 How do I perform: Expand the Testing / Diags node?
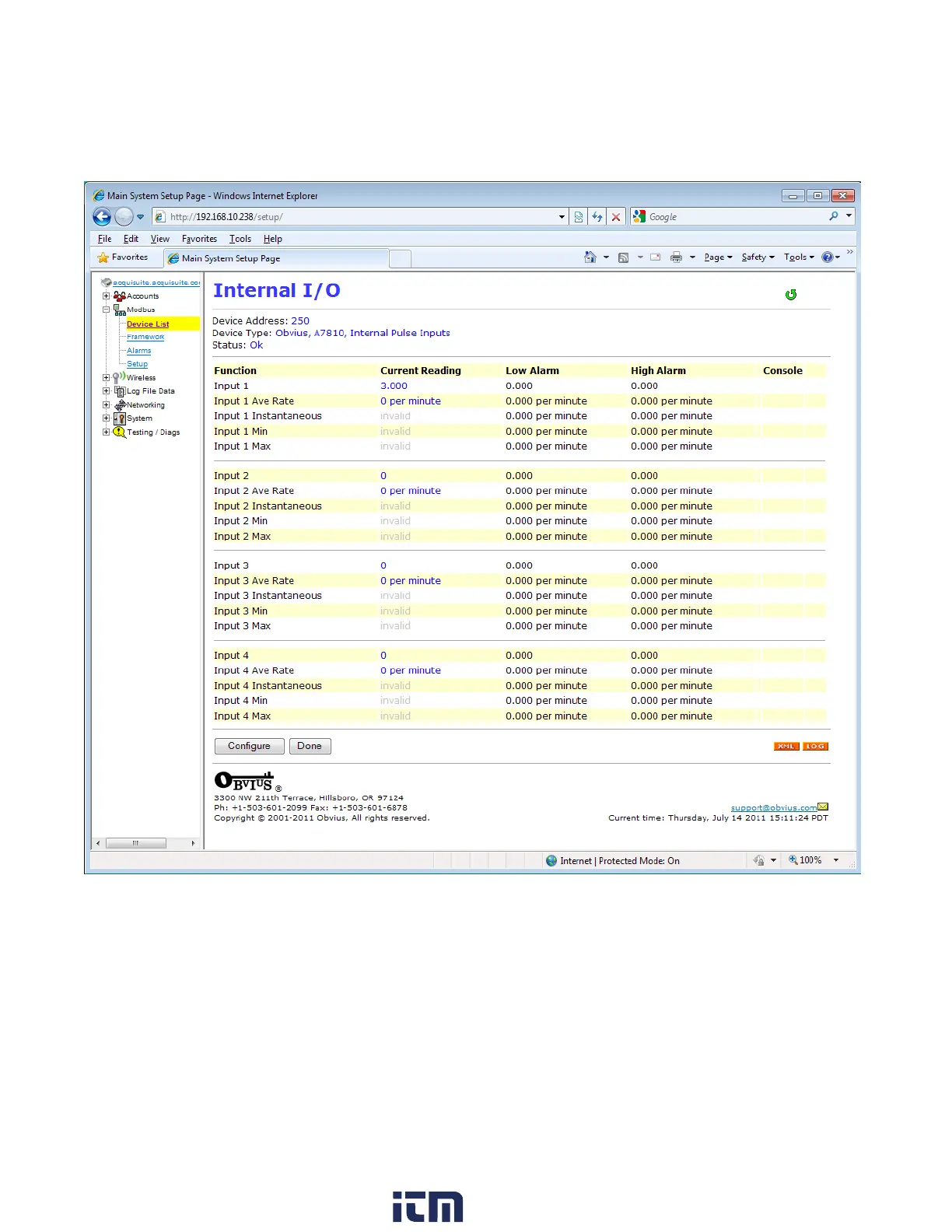pos(107,432)
